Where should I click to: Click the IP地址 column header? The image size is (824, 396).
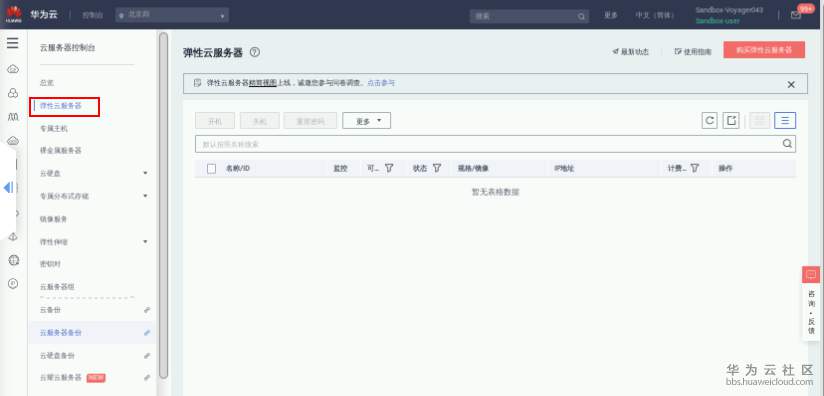pyautogui.click(x=564, y=169)
